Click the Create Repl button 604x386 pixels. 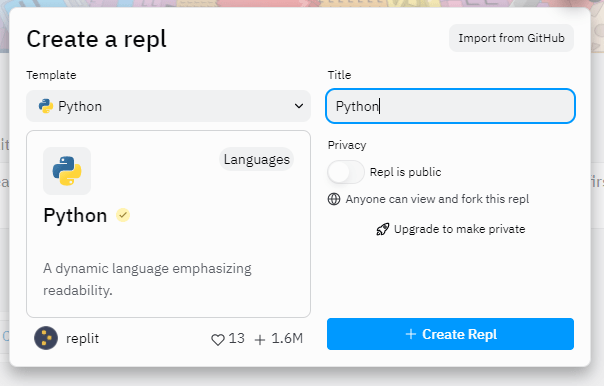450,334
